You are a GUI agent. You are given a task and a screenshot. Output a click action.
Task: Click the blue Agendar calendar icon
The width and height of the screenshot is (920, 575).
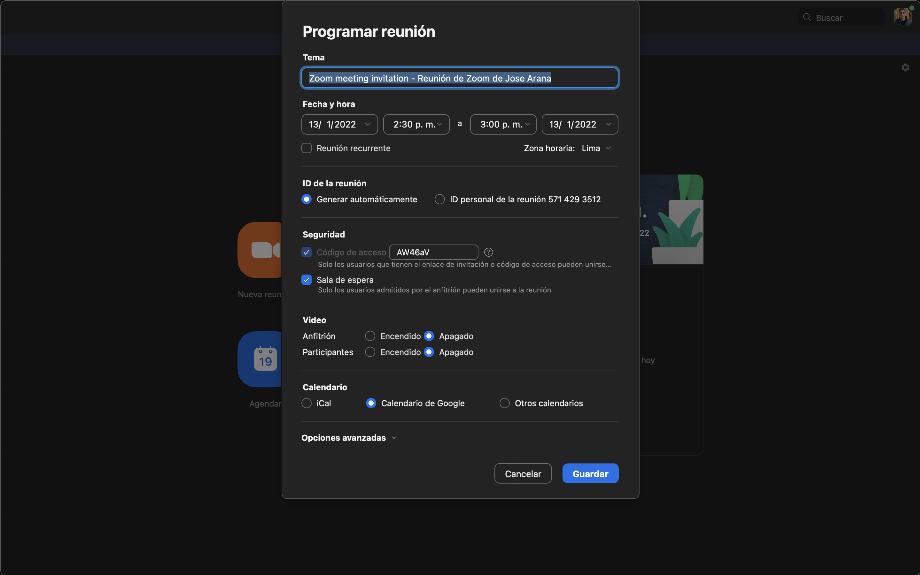(x=261, y=359)
